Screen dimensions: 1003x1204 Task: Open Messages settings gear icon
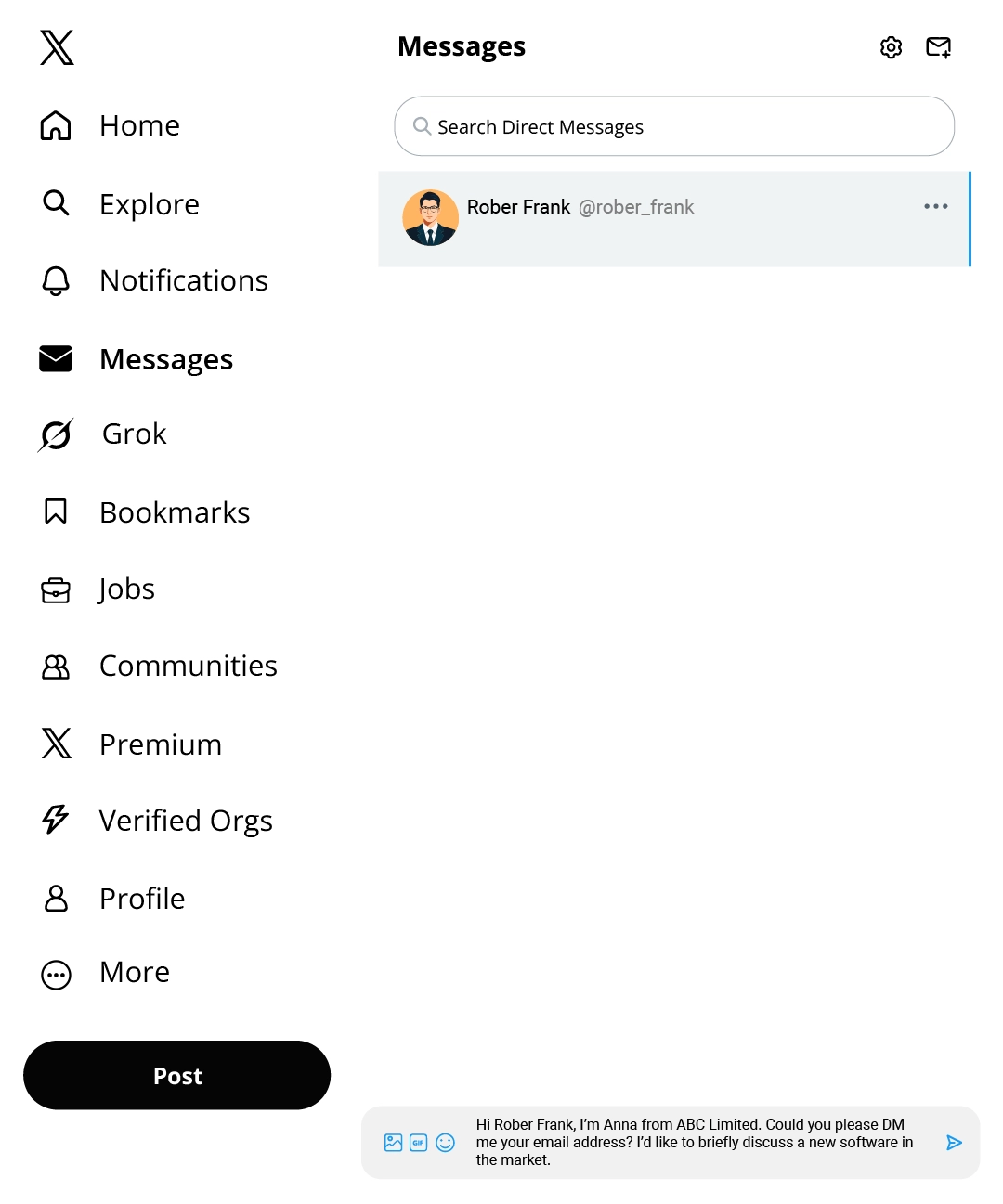pyautogui.click(x=891, y=47)
